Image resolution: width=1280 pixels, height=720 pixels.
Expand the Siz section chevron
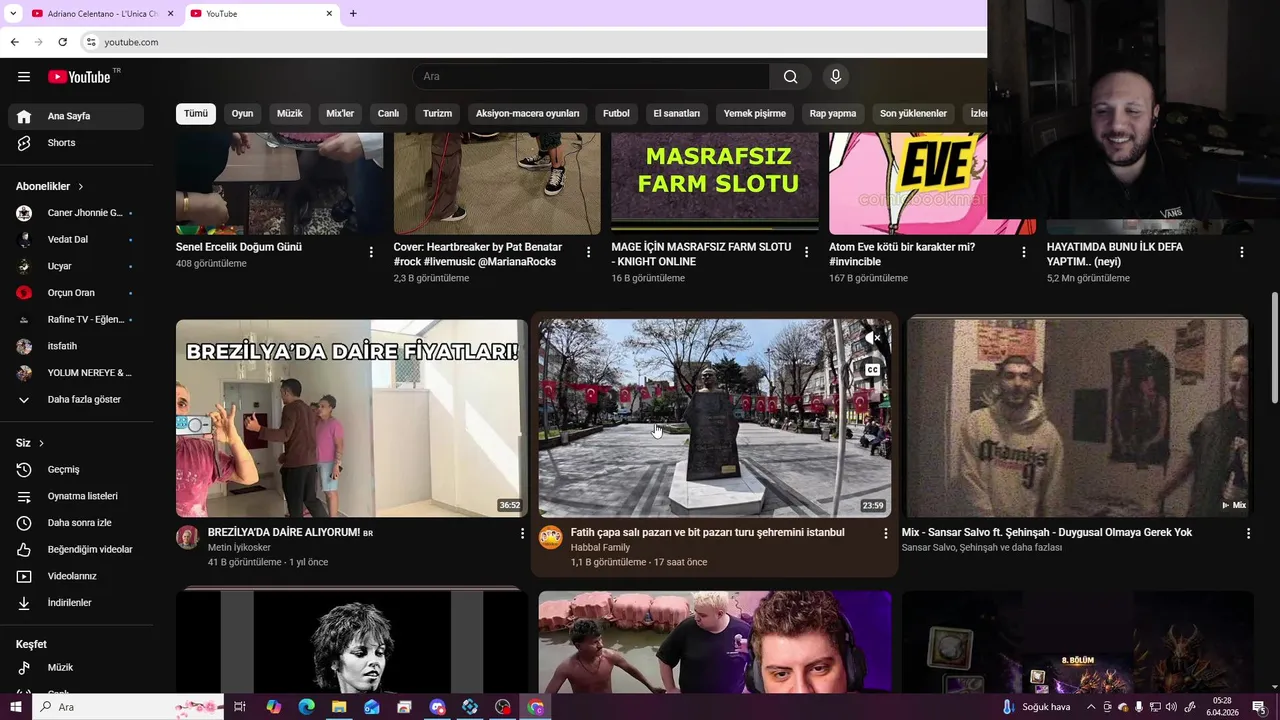[41, 443]
